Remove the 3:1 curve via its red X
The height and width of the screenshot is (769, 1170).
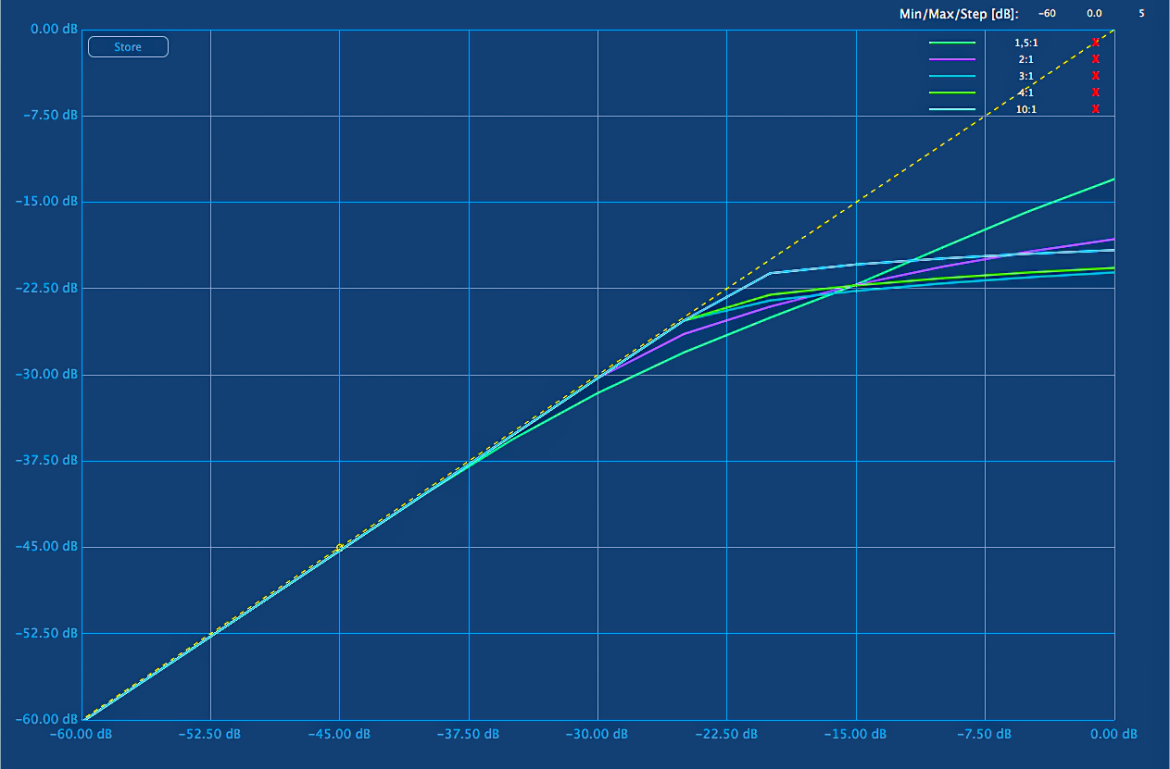pyautogui.click(x=1095, y=76)
